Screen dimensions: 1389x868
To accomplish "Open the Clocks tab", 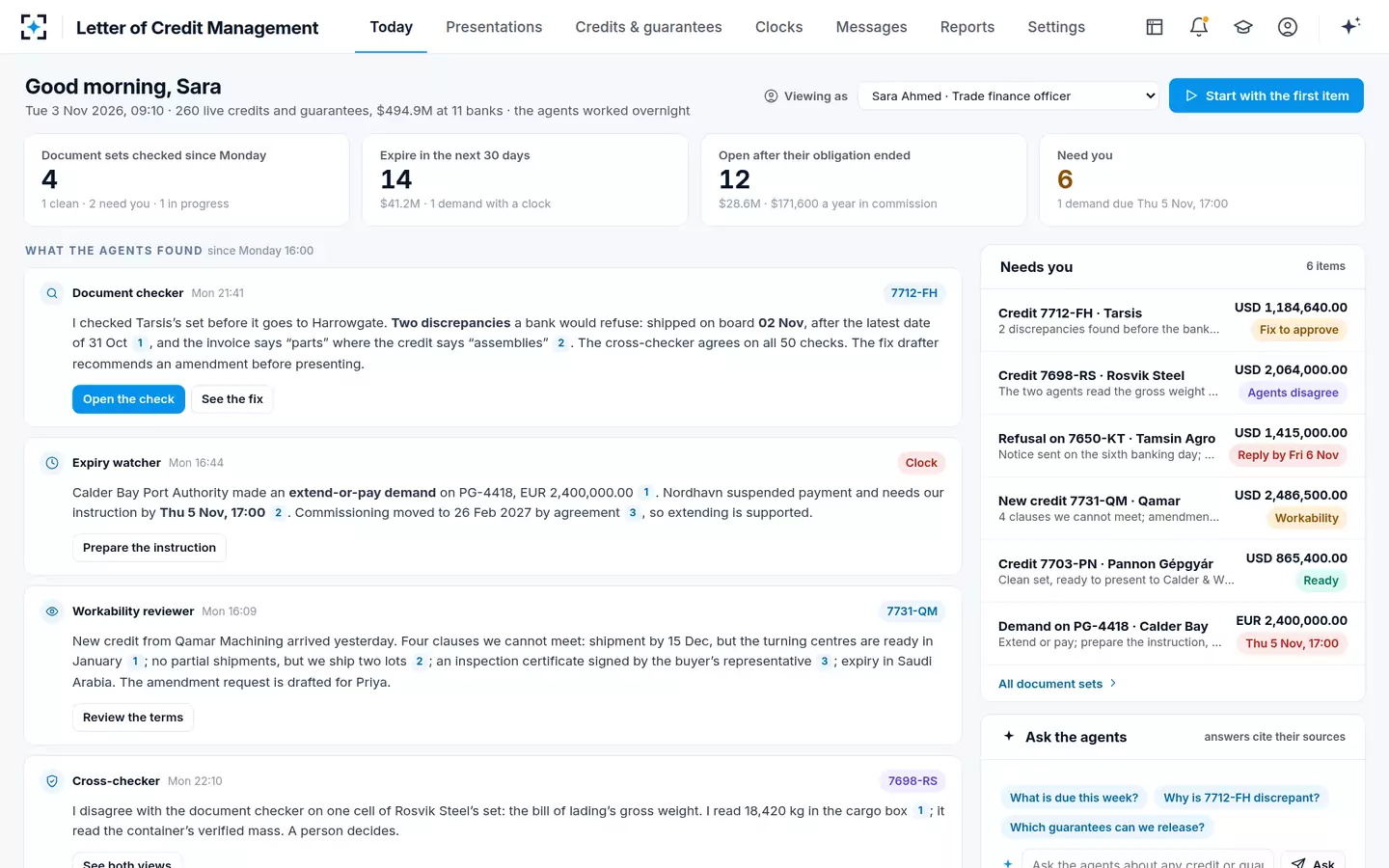I will [x=778, y=27].
